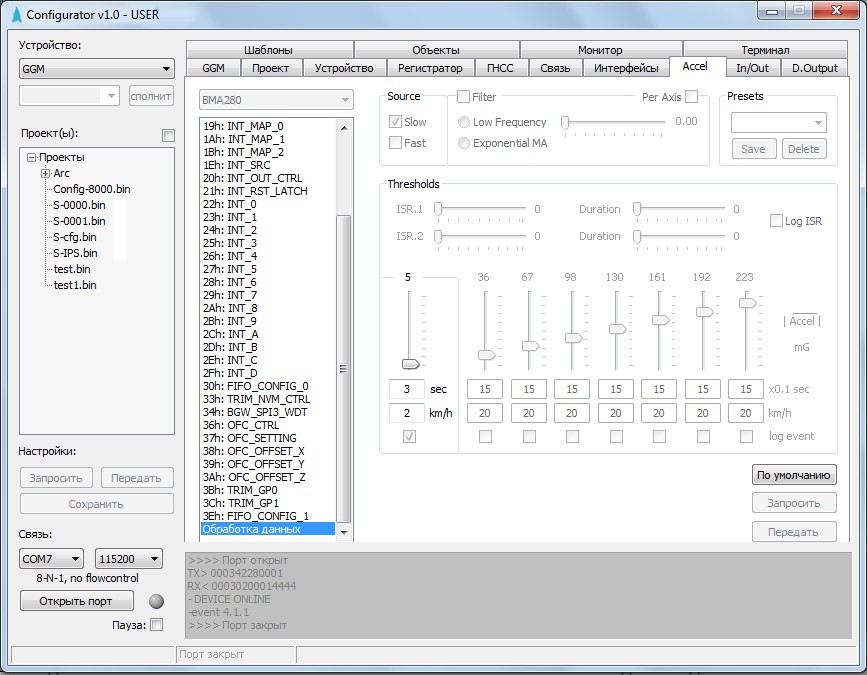867x675 pixels.
Task: Click the Открыть порт button
Action: click(76, 601)
